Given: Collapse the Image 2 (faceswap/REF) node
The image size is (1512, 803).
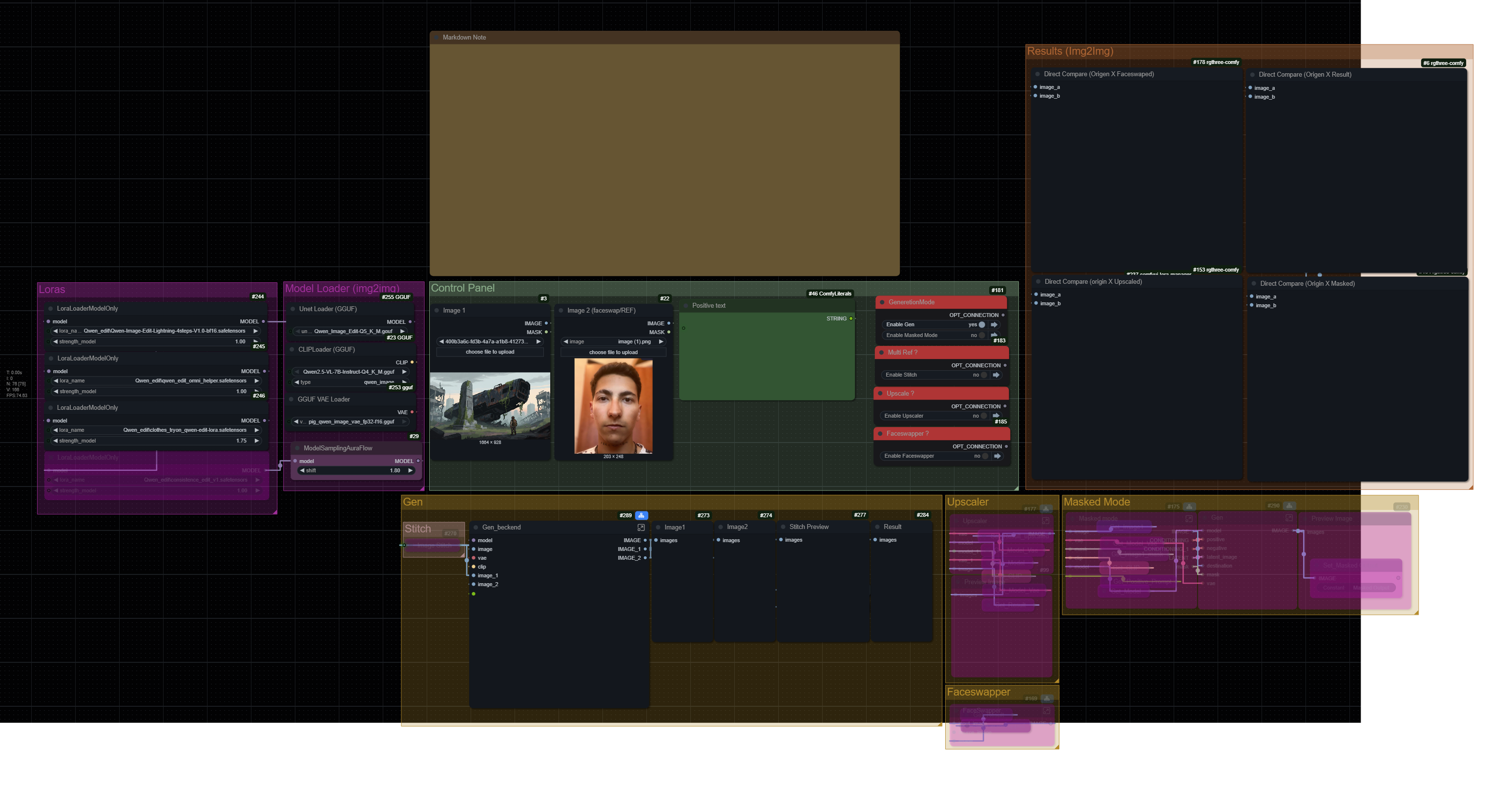Looking at the screenshot, I should [561, 311].
